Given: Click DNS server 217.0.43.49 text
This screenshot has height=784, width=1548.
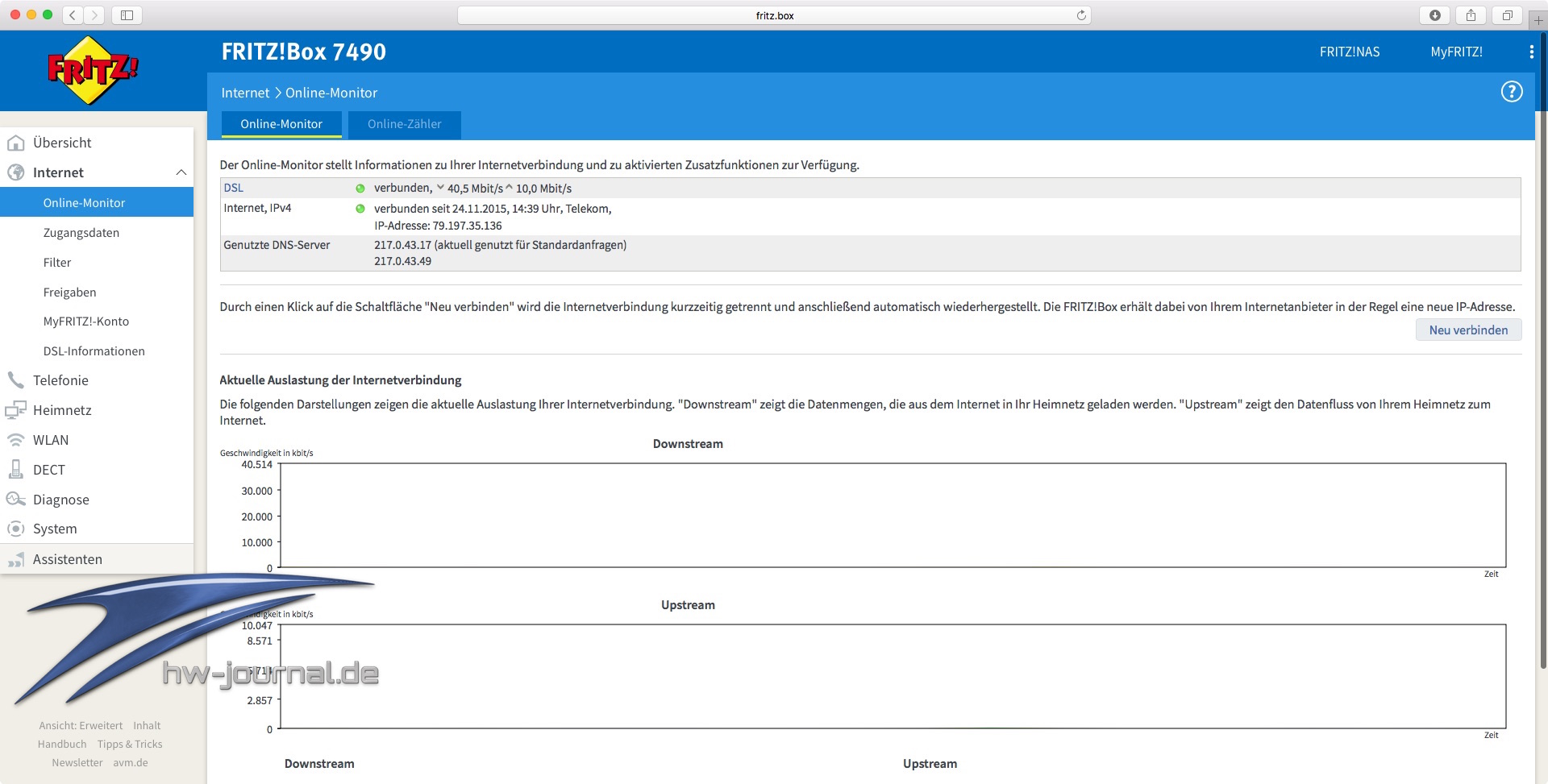Looking at the screenshot, I should coord(402,261).
